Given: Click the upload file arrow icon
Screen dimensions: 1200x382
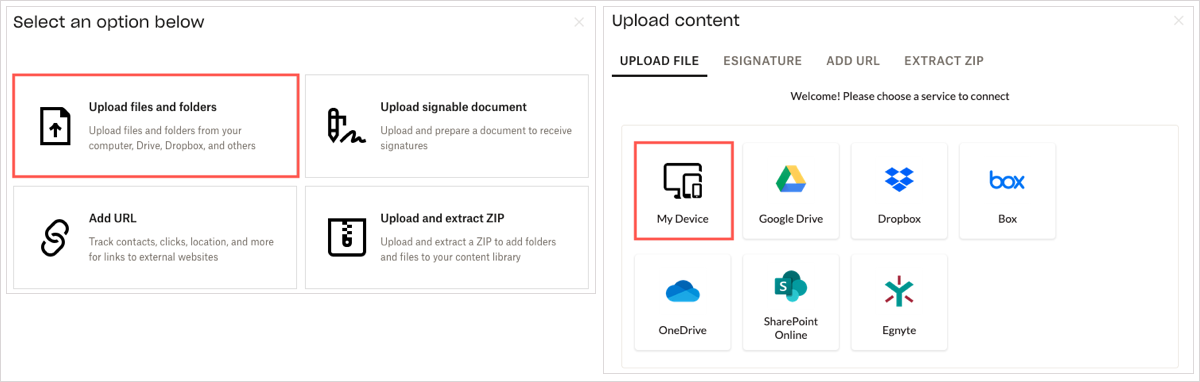Looking at the screenshot, I should tap(54, 126).
